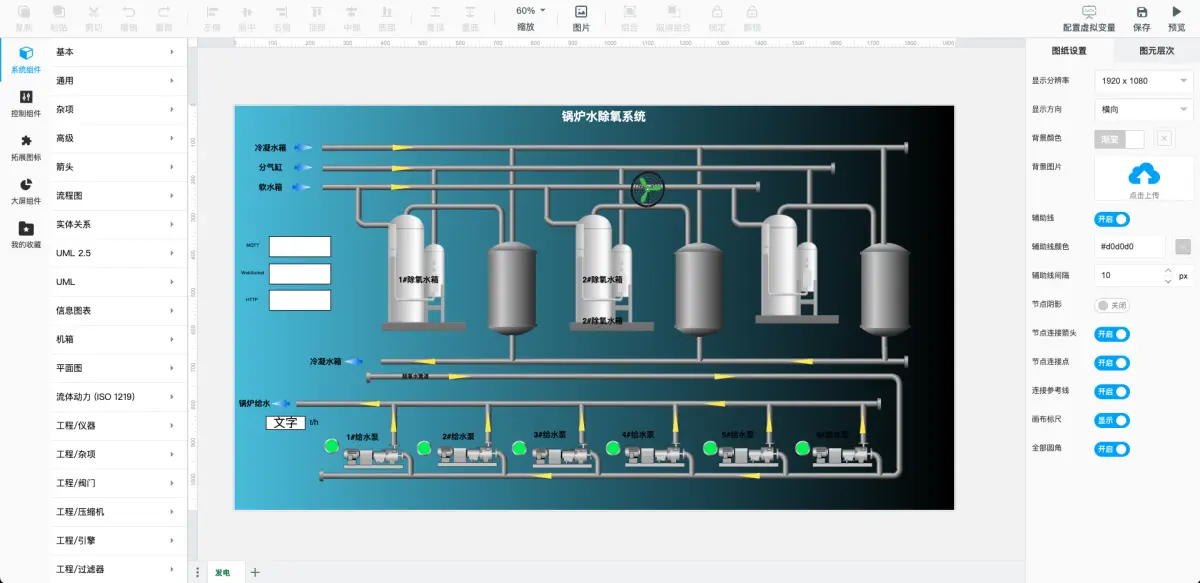Click the undo (撤销) arrow icon

128,12
